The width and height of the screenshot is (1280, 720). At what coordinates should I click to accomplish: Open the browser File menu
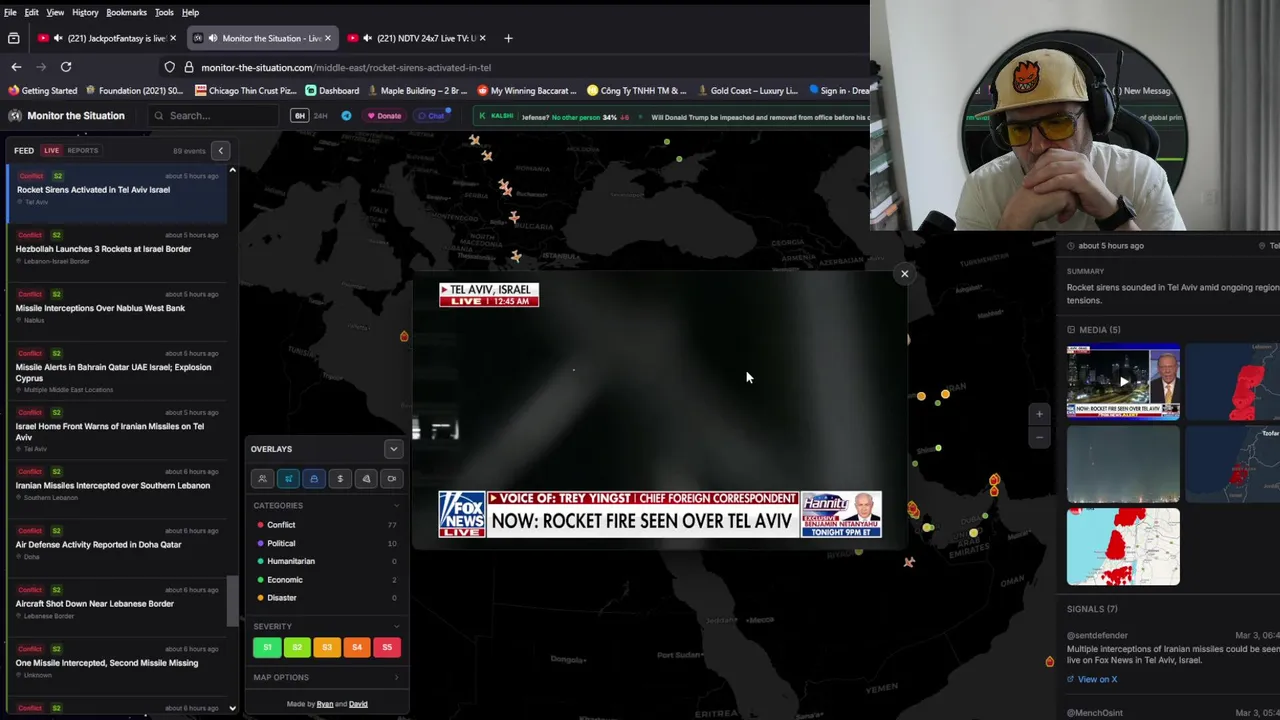pos(10,12)
